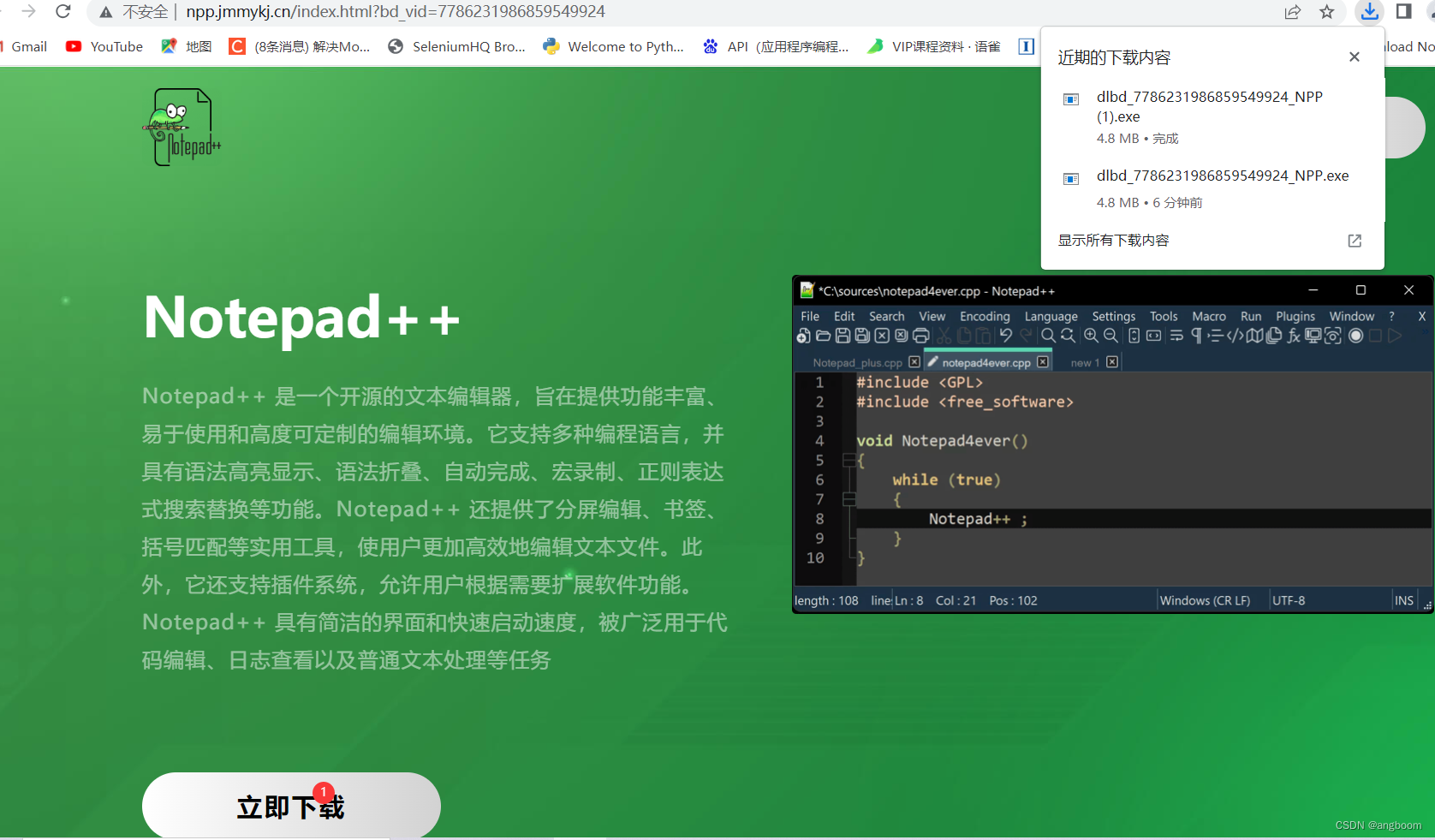Click the monitor icon in Notepad++ toolbar
The width and height of the screenshot is (1435, 840).
pyautogui.click(x=1313, y=336)
